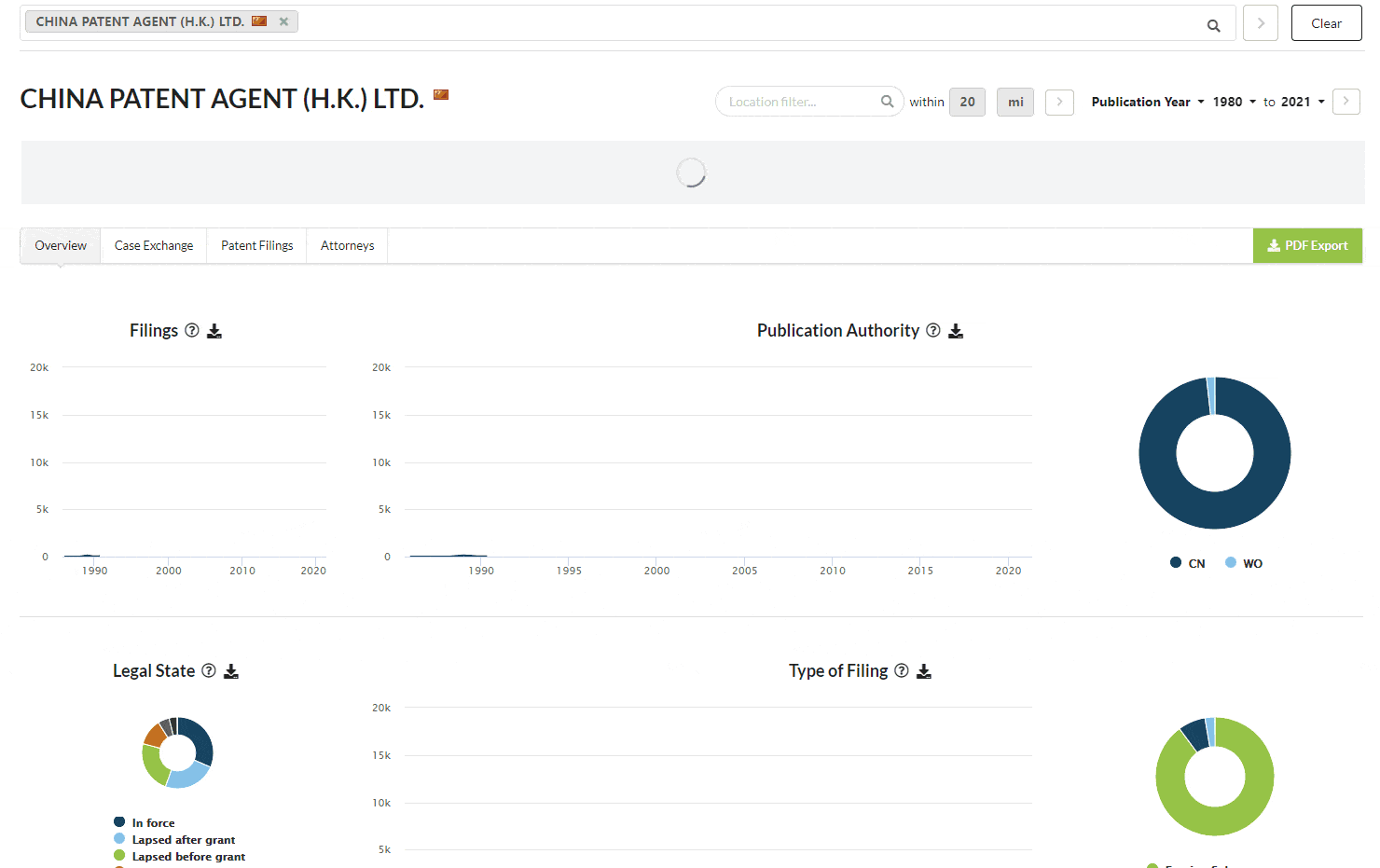Screen dimensions: 1380x868
Task: Apply year range with arrow button
Action: point(1345,102)
